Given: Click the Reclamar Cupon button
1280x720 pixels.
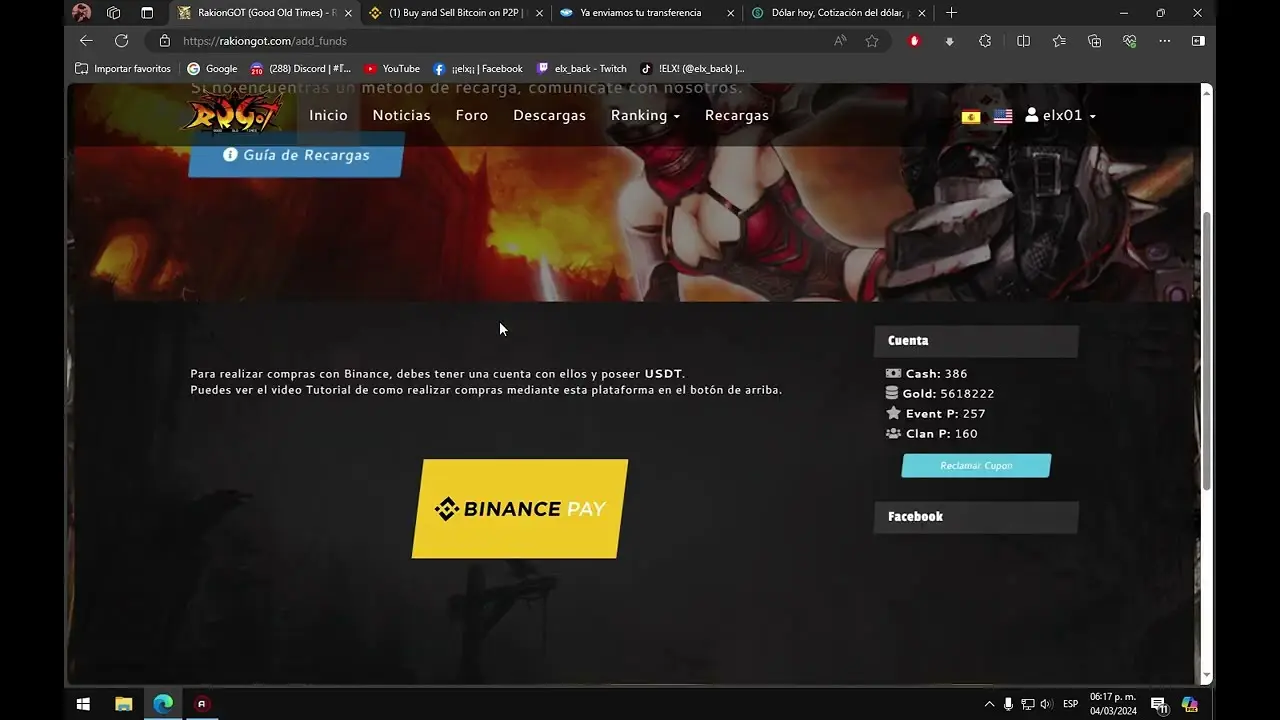Looking at the screenshot, I should [976, 466].
